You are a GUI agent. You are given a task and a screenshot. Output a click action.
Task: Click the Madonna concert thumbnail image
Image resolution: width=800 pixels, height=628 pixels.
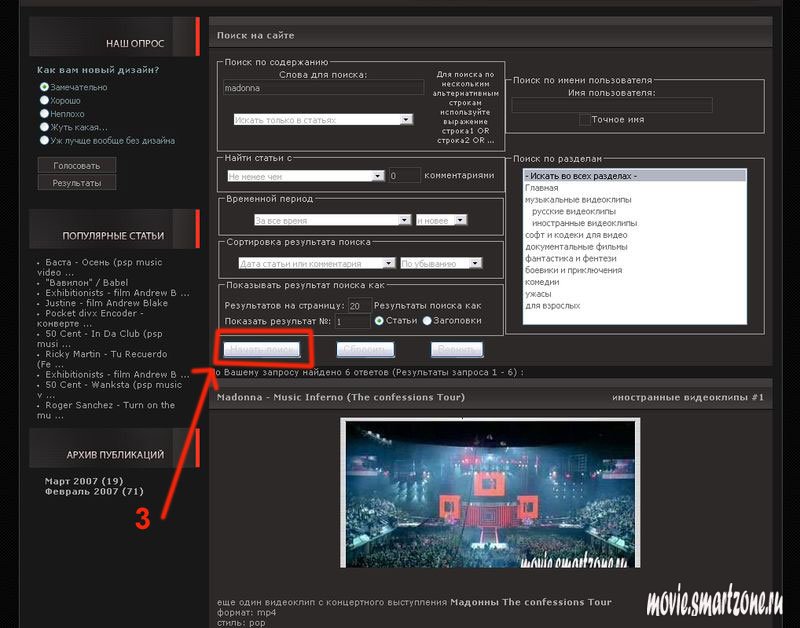point(490,493)
